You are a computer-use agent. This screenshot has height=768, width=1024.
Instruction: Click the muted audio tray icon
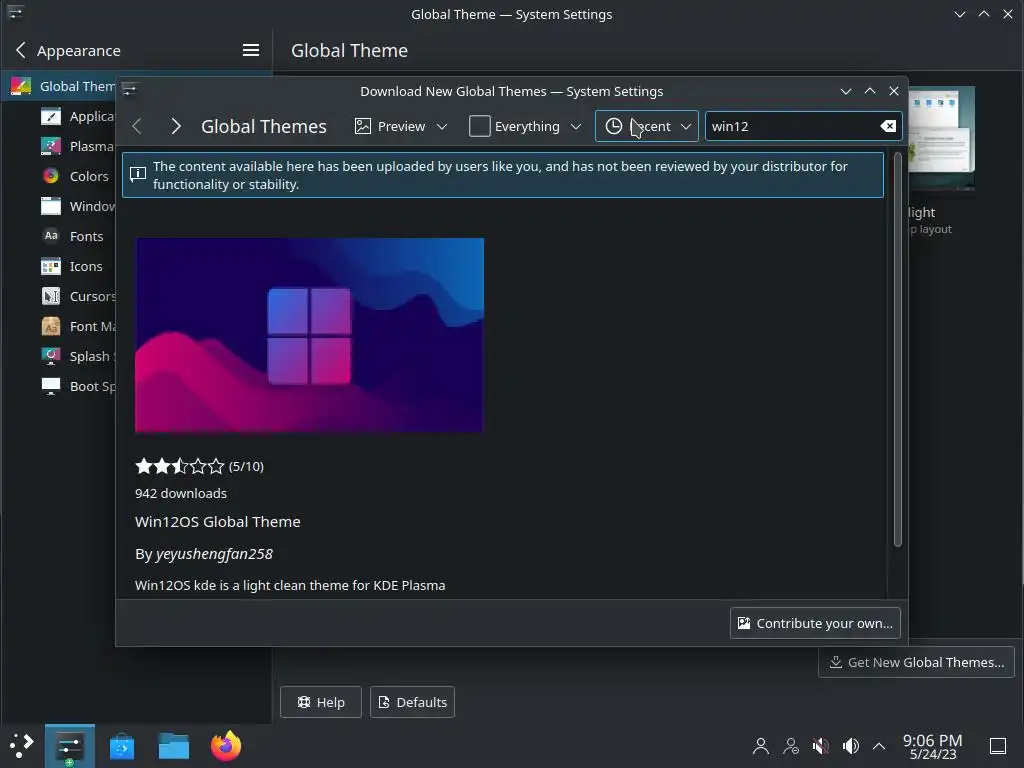(x=821, y=746)
